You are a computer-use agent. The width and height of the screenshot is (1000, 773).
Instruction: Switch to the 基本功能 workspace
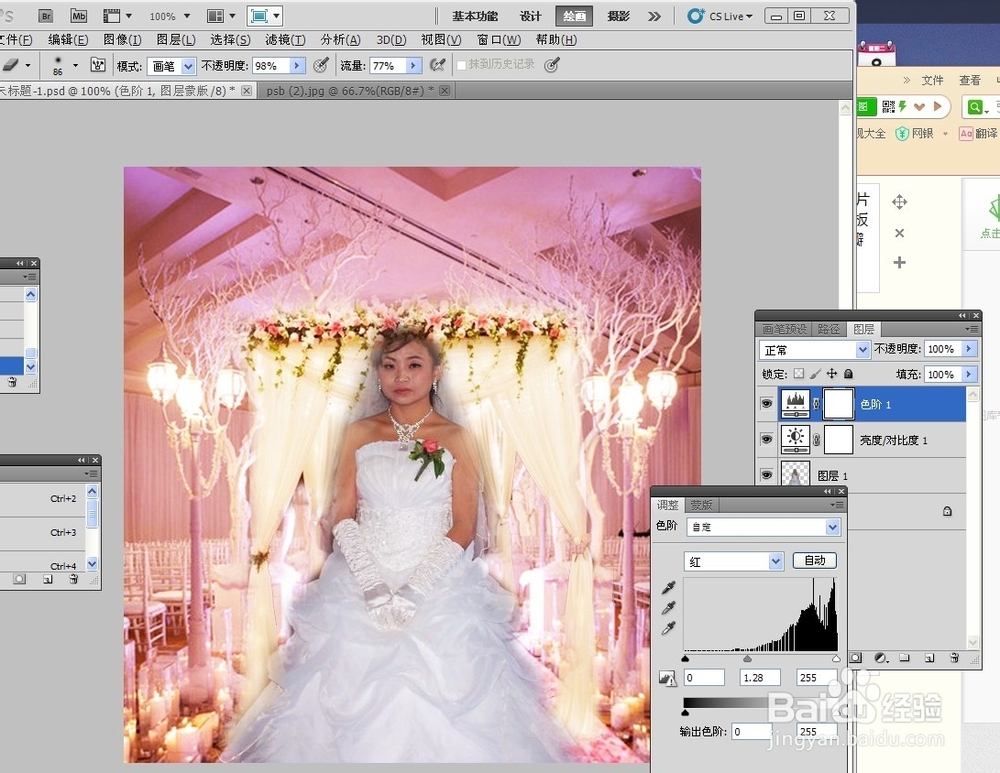(x=475, y=16)
